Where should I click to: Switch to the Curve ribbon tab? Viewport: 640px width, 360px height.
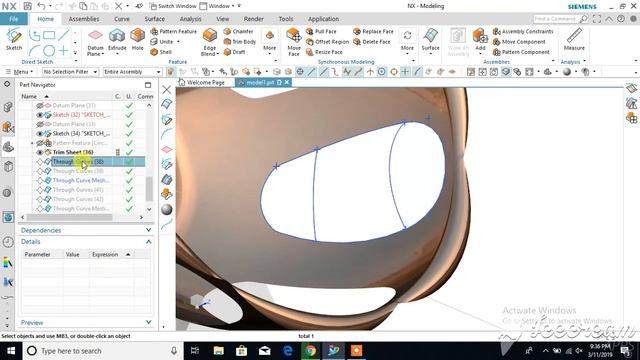point(122,19)
